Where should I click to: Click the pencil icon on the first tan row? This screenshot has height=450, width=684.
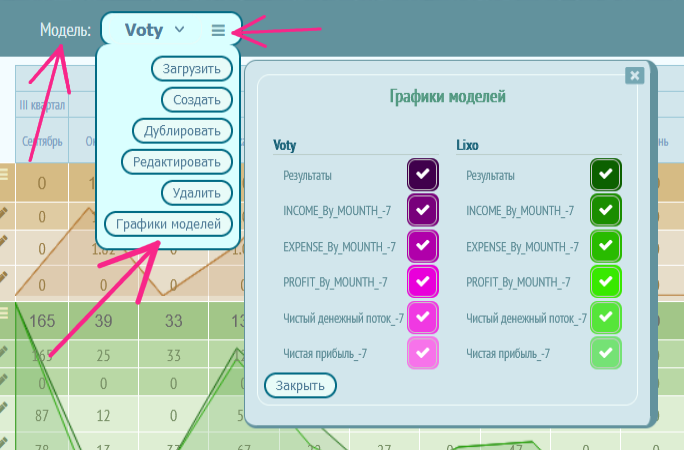click(4, 213)
